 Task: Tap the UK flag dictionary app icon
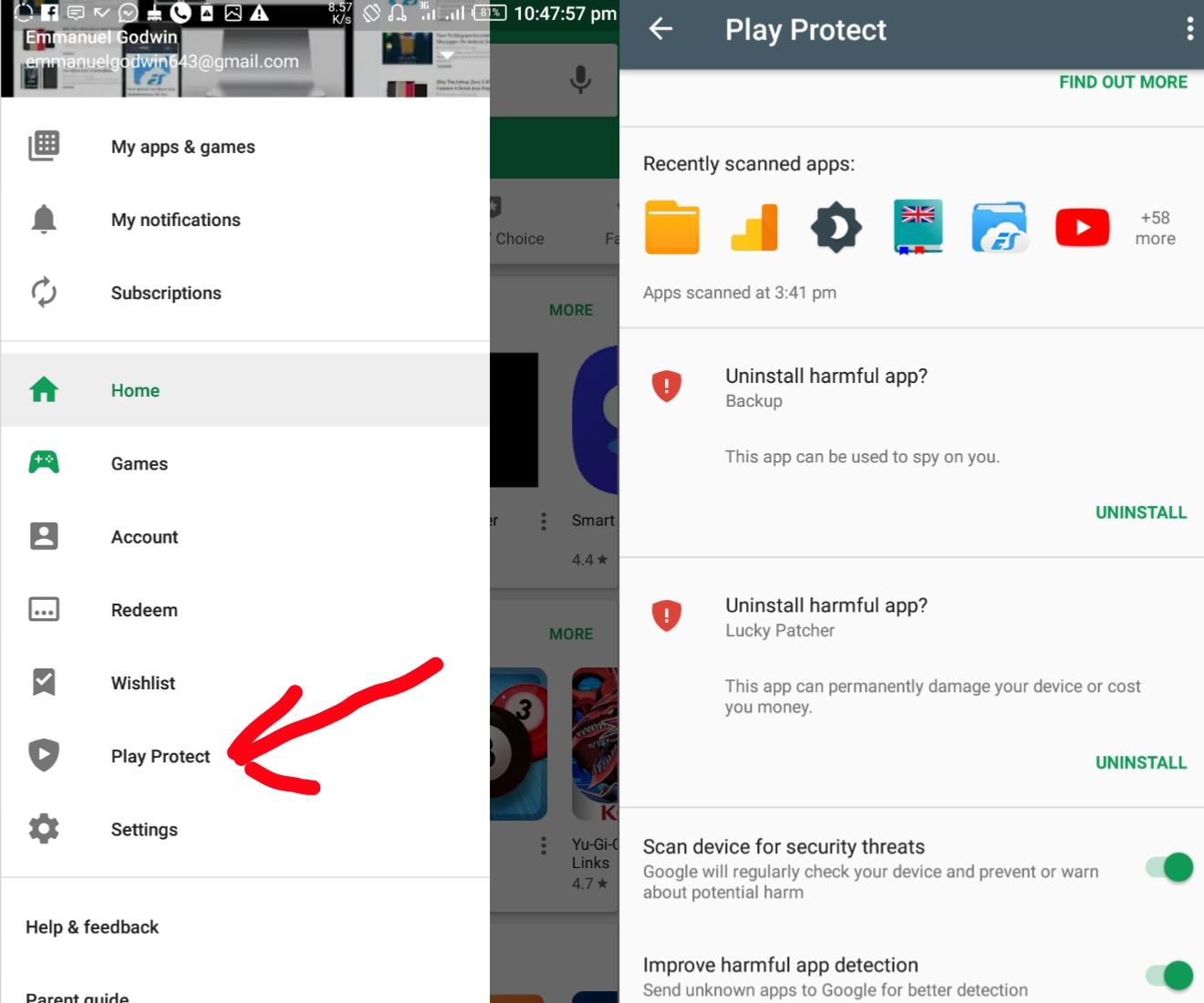(919, 227)
